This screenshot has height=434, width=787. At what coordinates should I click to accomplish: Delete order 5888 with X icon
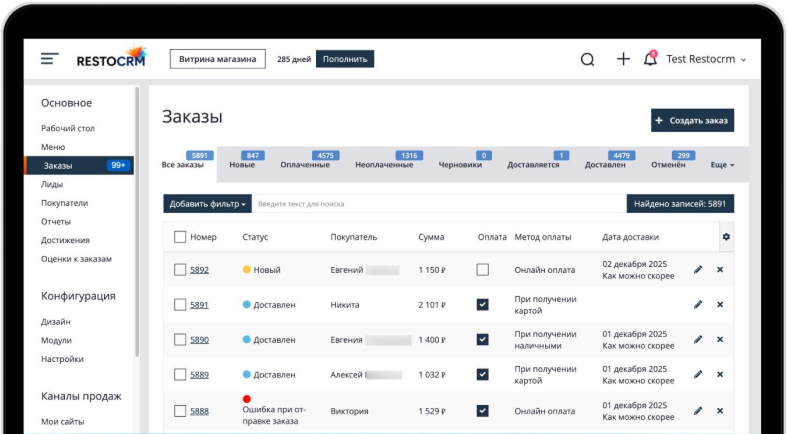(x=720, y=411)
